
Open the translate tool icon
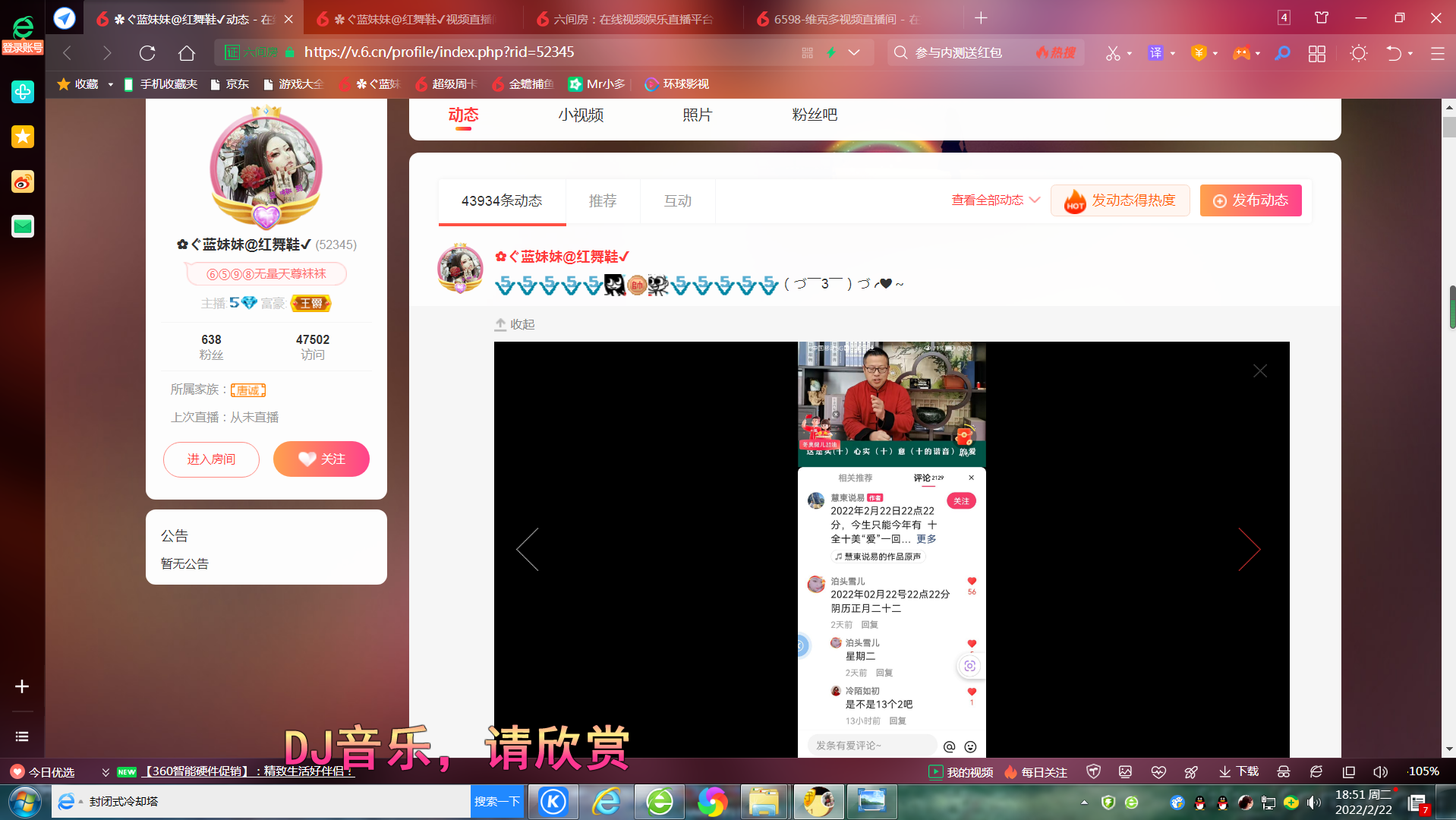[x=1155, y=52]
